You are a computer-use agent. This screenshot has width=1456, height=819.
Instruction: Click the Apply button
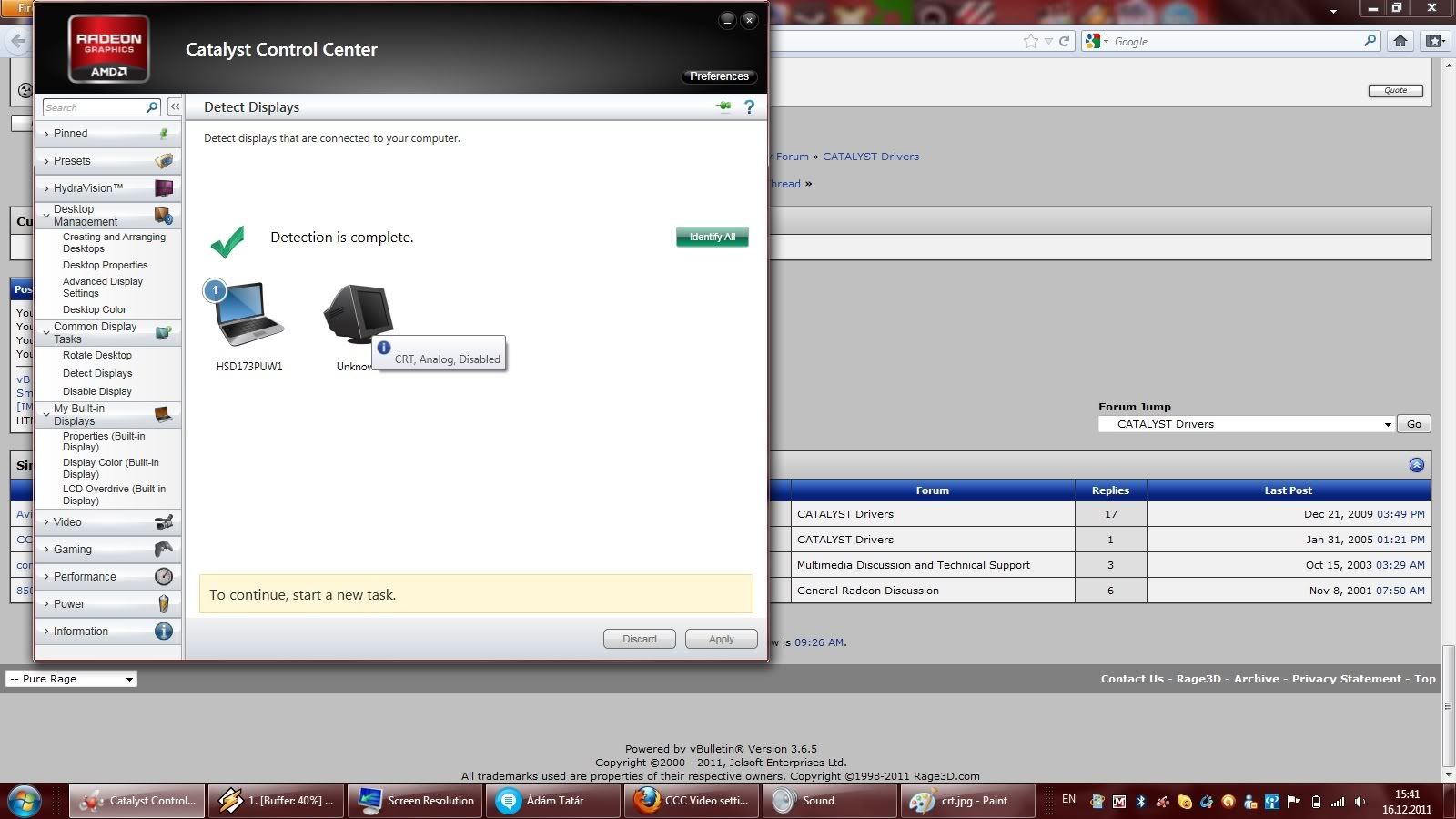click(722, 639)
